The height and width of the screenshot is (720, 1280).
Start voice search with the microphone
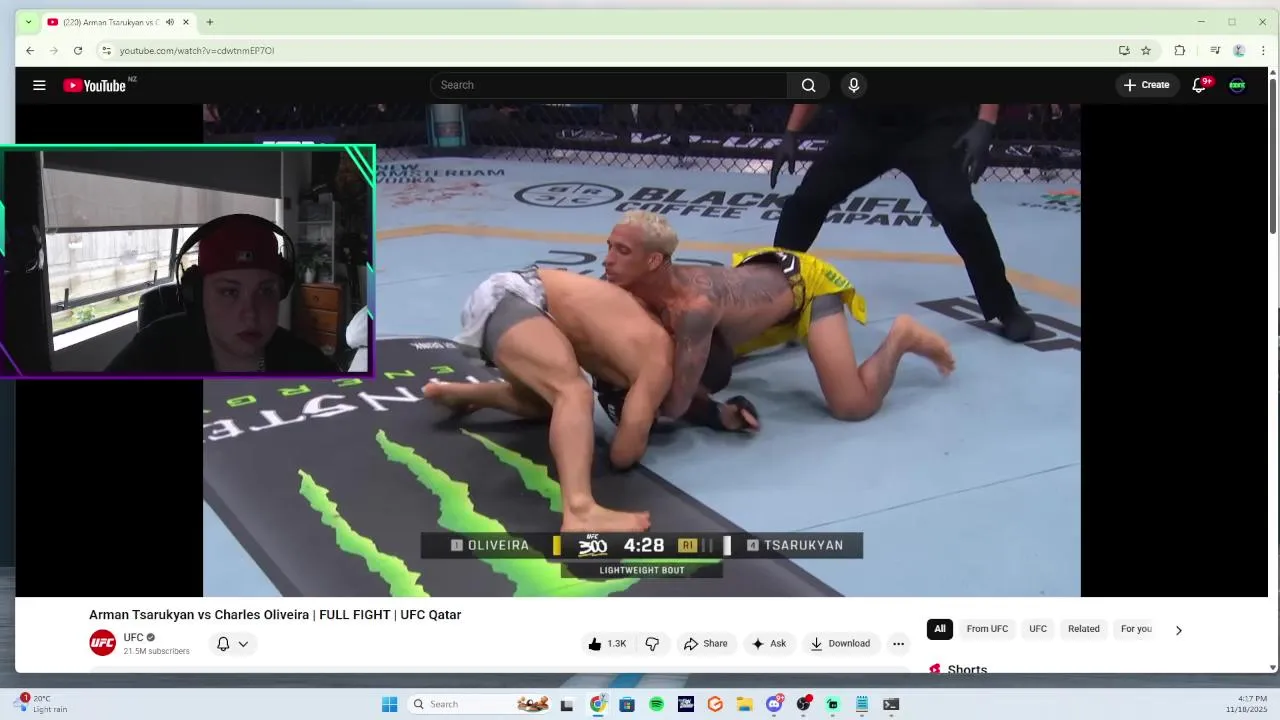[x=853, y=85]
